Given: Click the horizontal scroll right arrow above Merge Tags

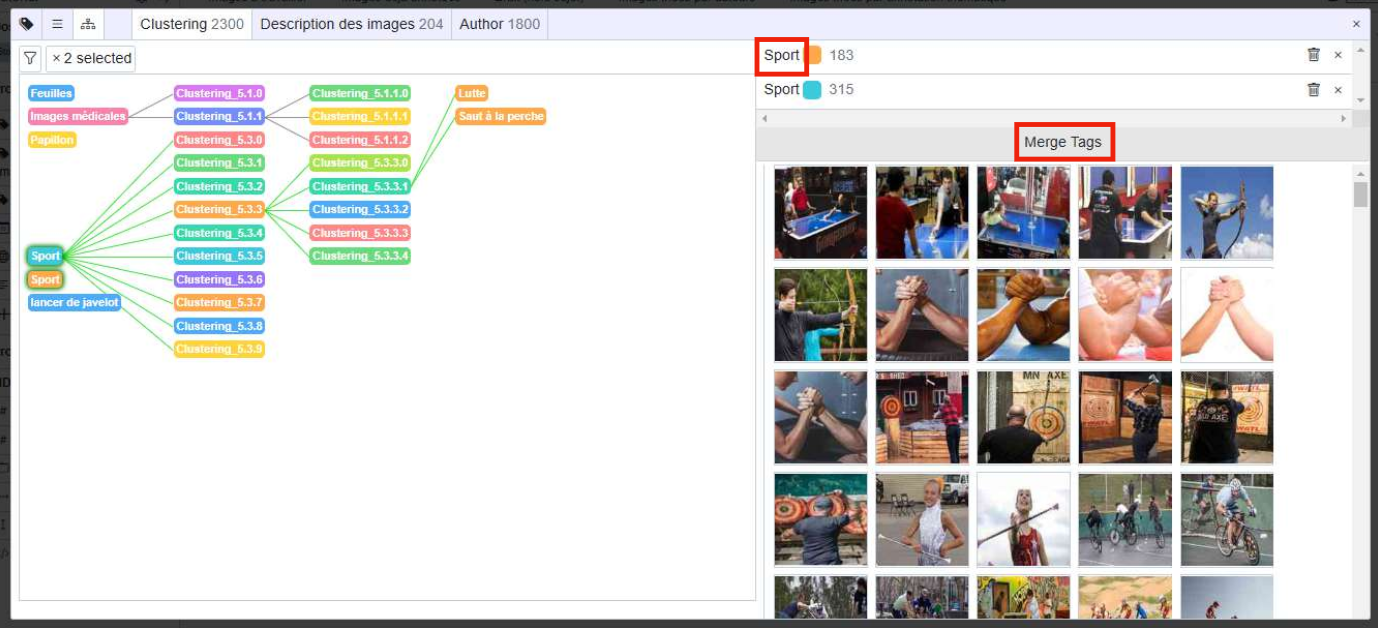Looking at the screenshot, I should 1345,118.
